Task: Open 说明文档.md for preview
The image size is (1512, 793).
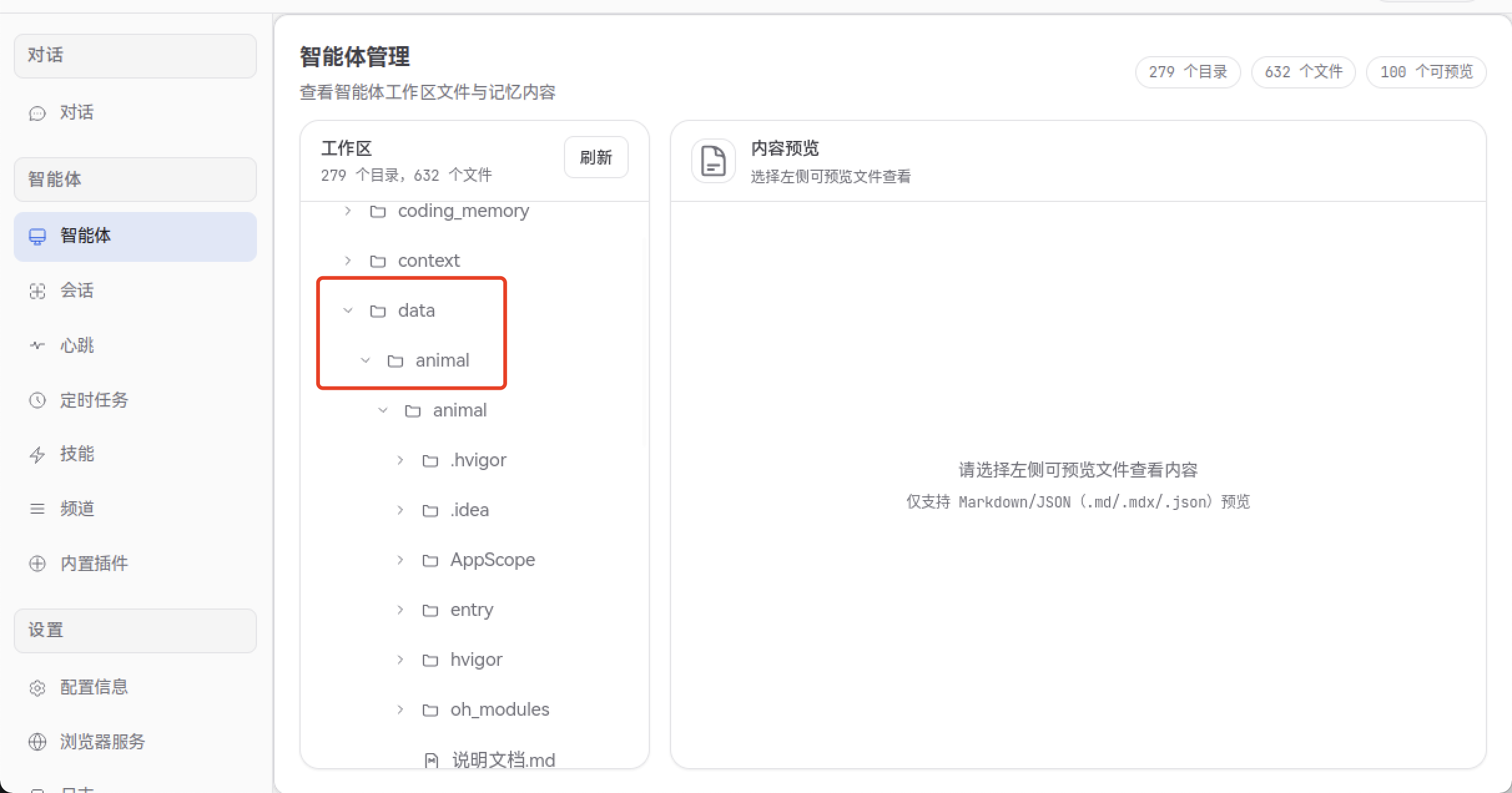Action: click(x=503, y=761)
